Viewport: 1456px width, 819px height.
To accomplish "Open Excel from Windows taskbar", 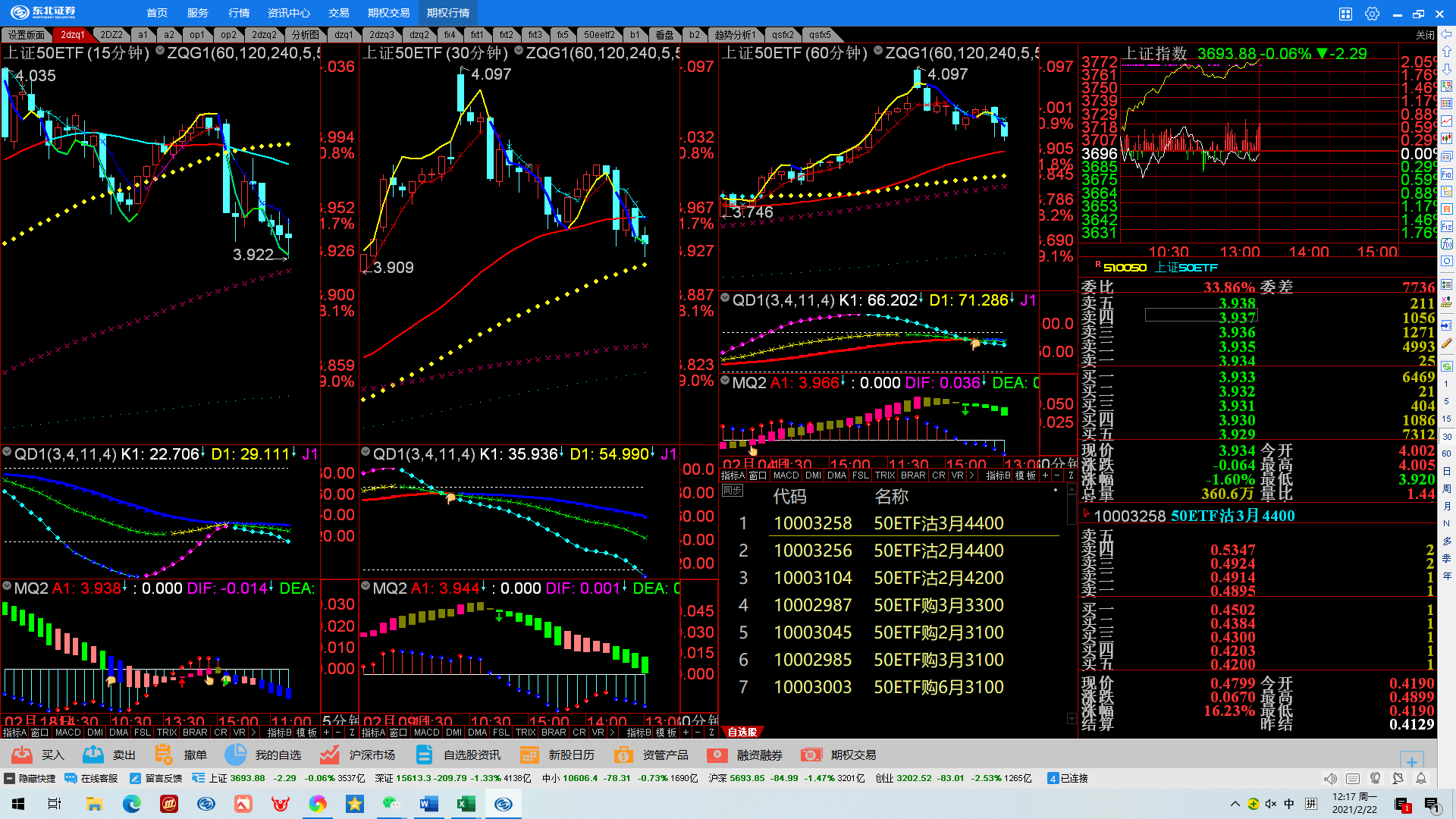I will 466,804.
